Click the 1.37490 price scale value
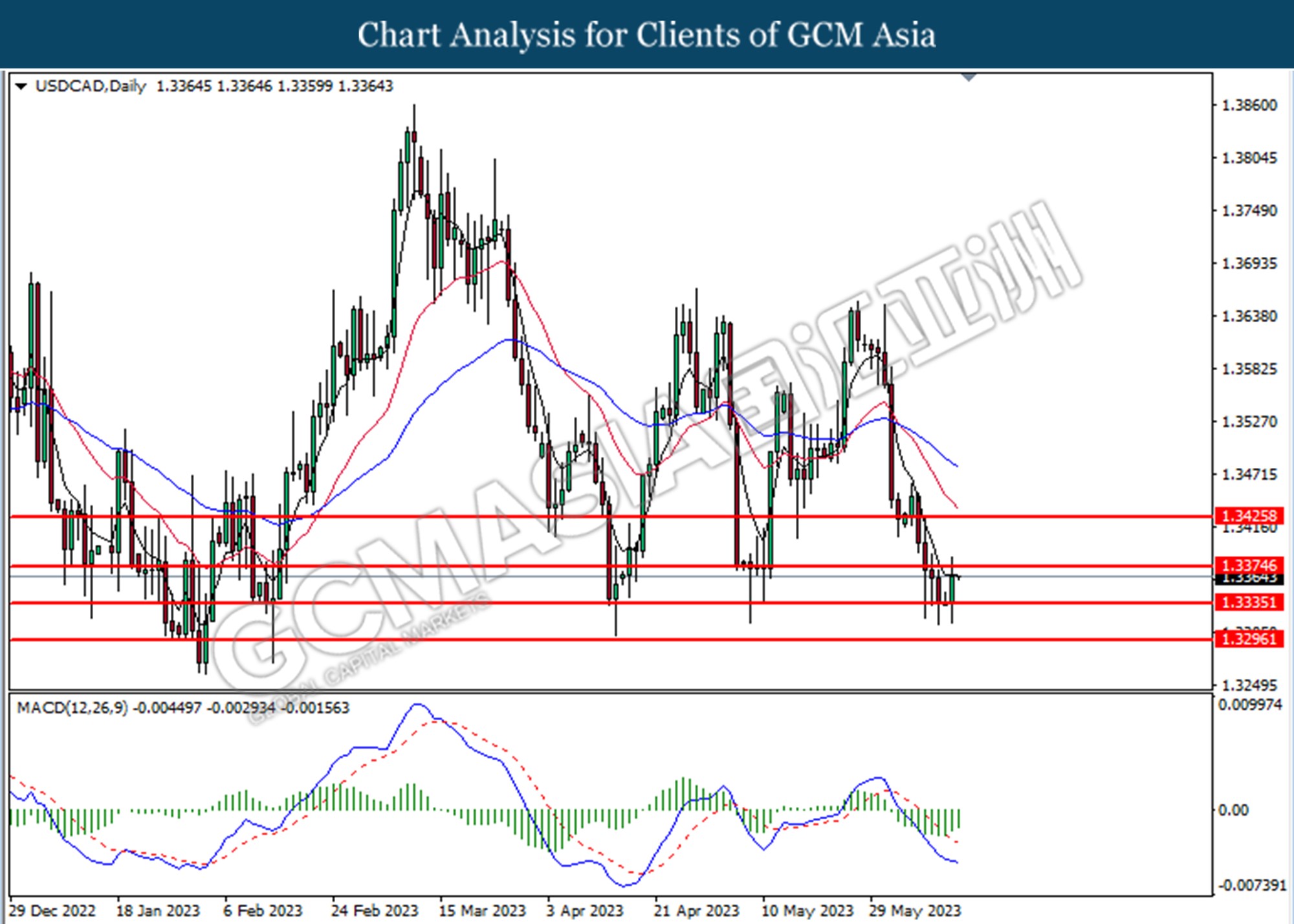Viewport: 1294px width, 924px height. [1249, 211]
